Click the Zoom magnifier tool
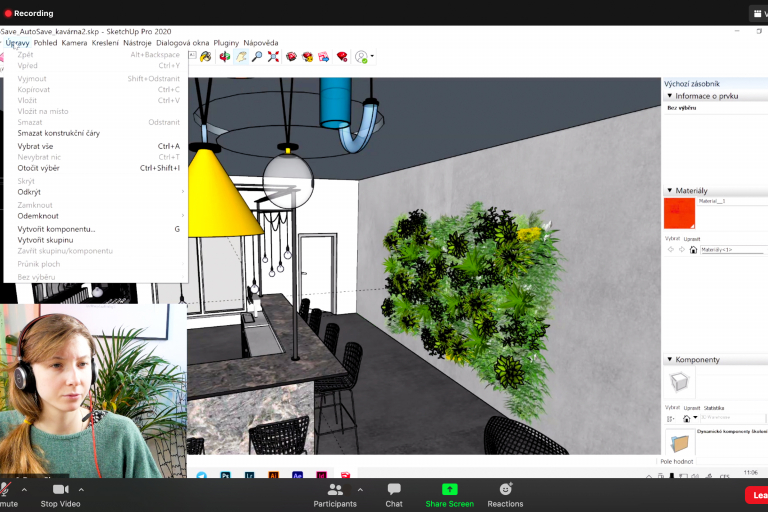The height and width of the screenshot is (512, 768). (257, 57)
